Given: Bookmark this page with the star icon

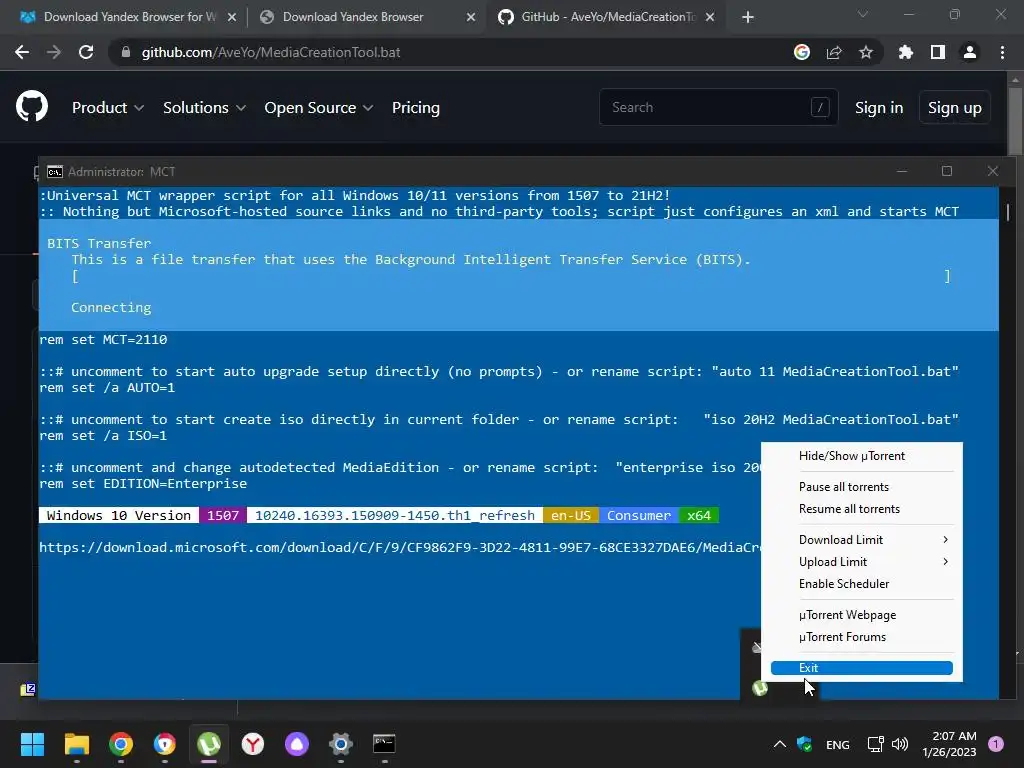Looking at the screenshot, I should click(x=866, y=52).
